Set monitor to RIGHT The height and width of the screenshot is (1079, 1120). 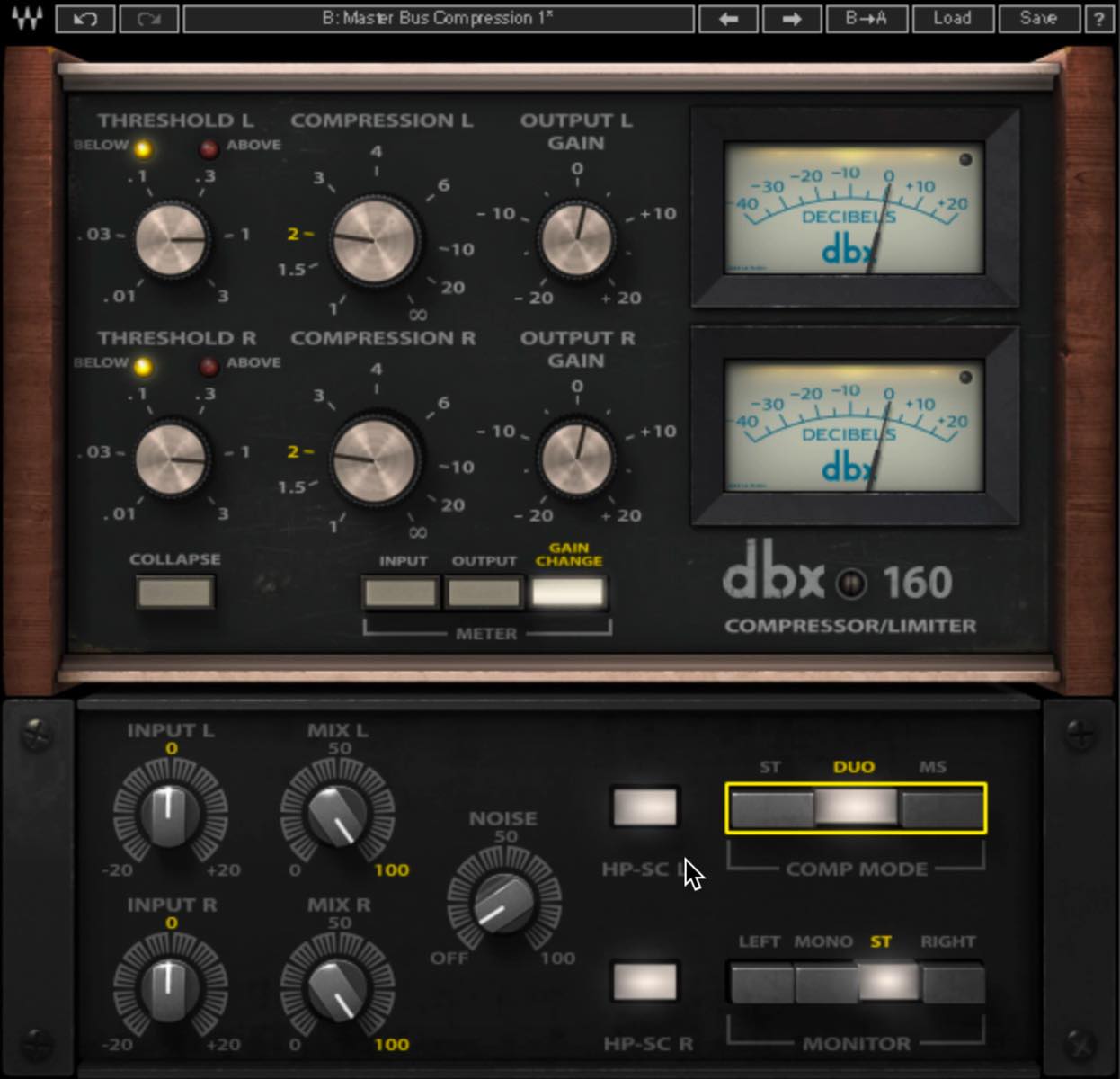coord(953,983)
